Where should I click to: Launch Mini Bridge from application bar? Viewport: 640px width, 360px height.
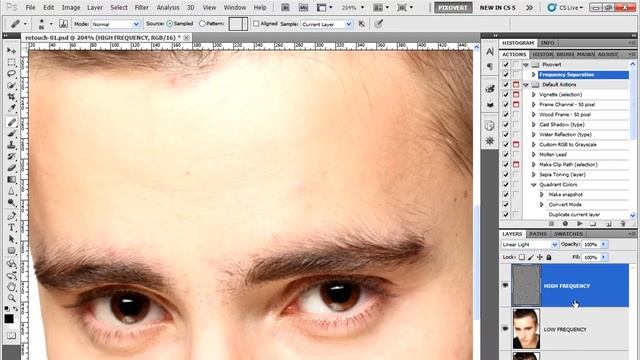click(303, 7)
